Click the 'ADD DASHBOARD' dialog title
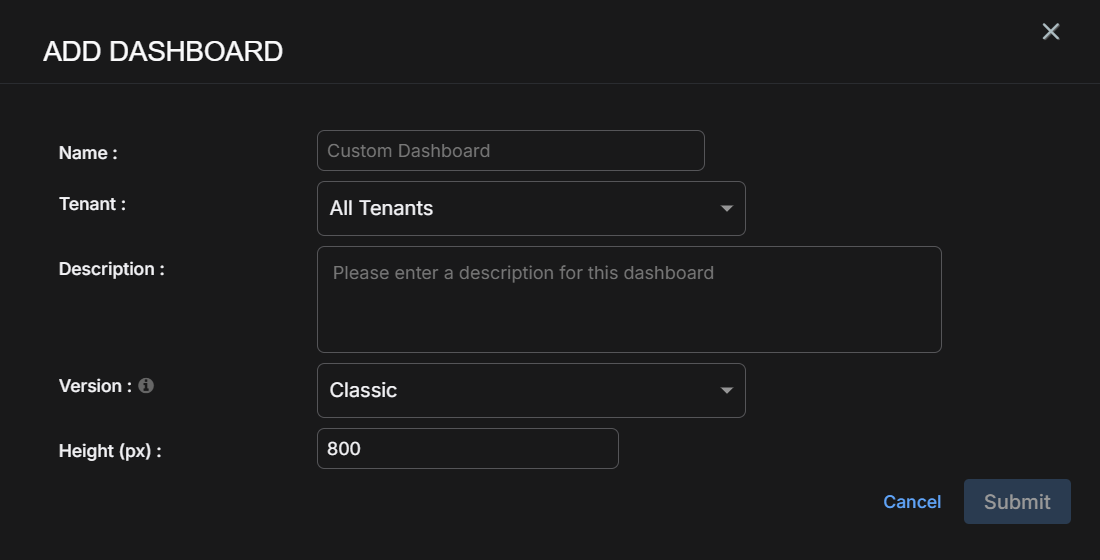Viewport: 1100px width, 560px height. coord(163,52)
